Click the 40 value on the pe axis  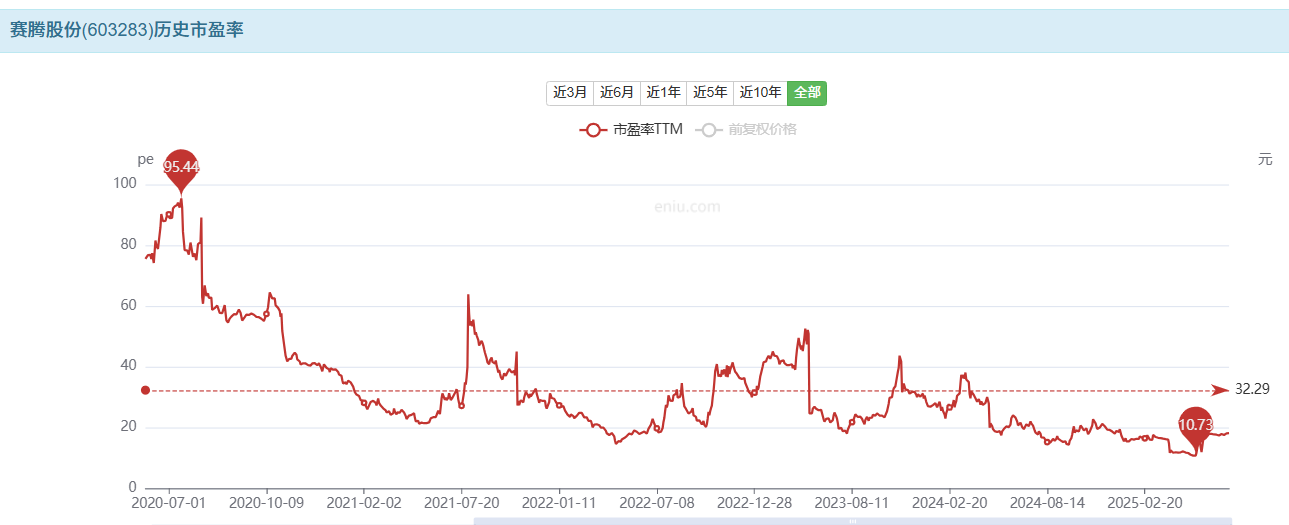click(x=130, y=366)
